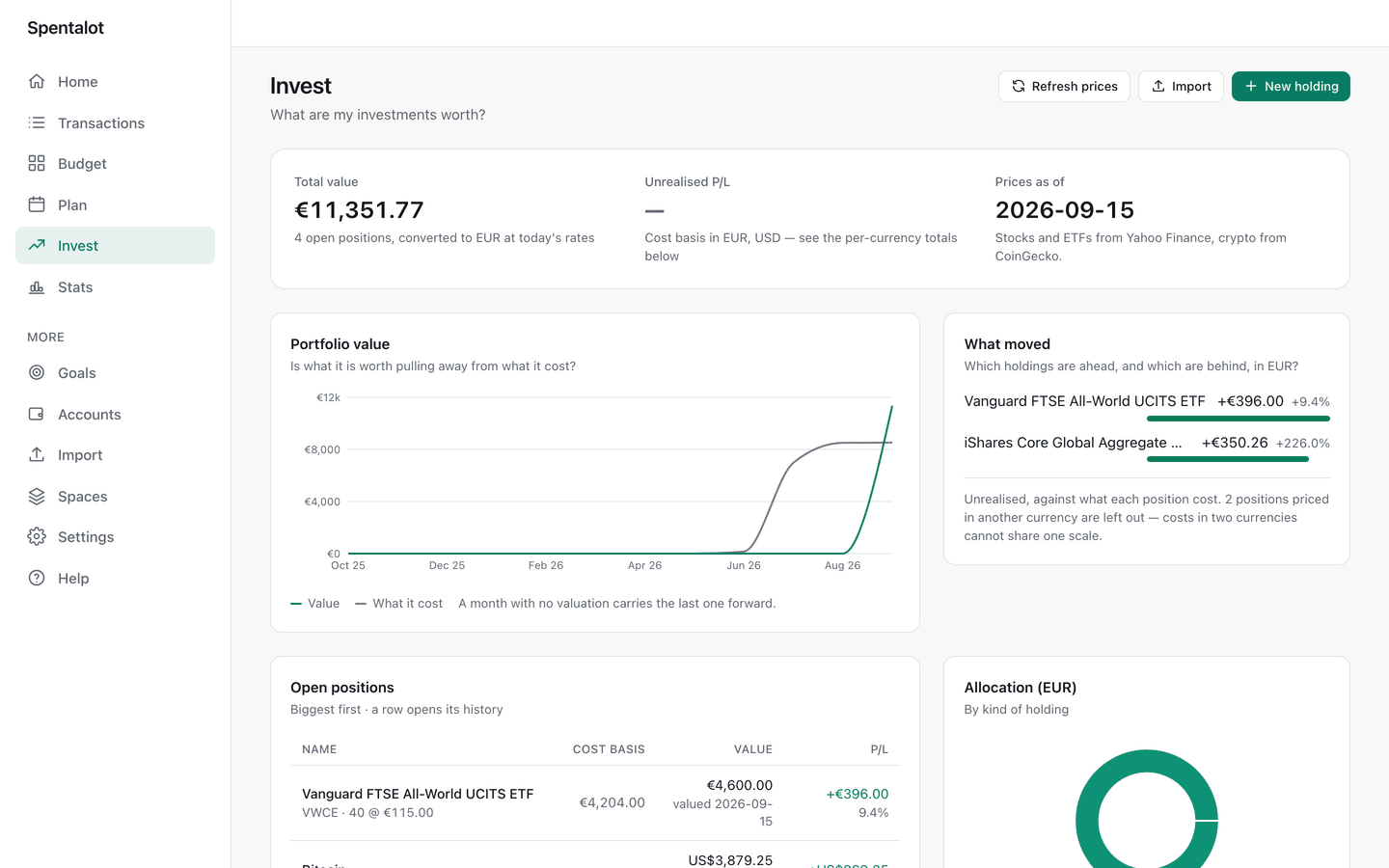Click the iShares Core Global Aggregate name
Viewport: 1389px width, 868px height.
point(1074,443)
